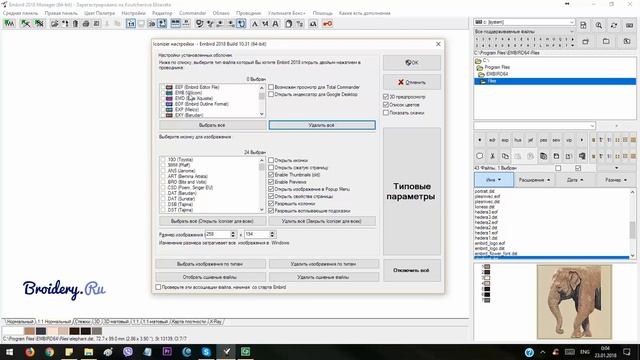Increase the image height spinner value

[x=272, y=233]
